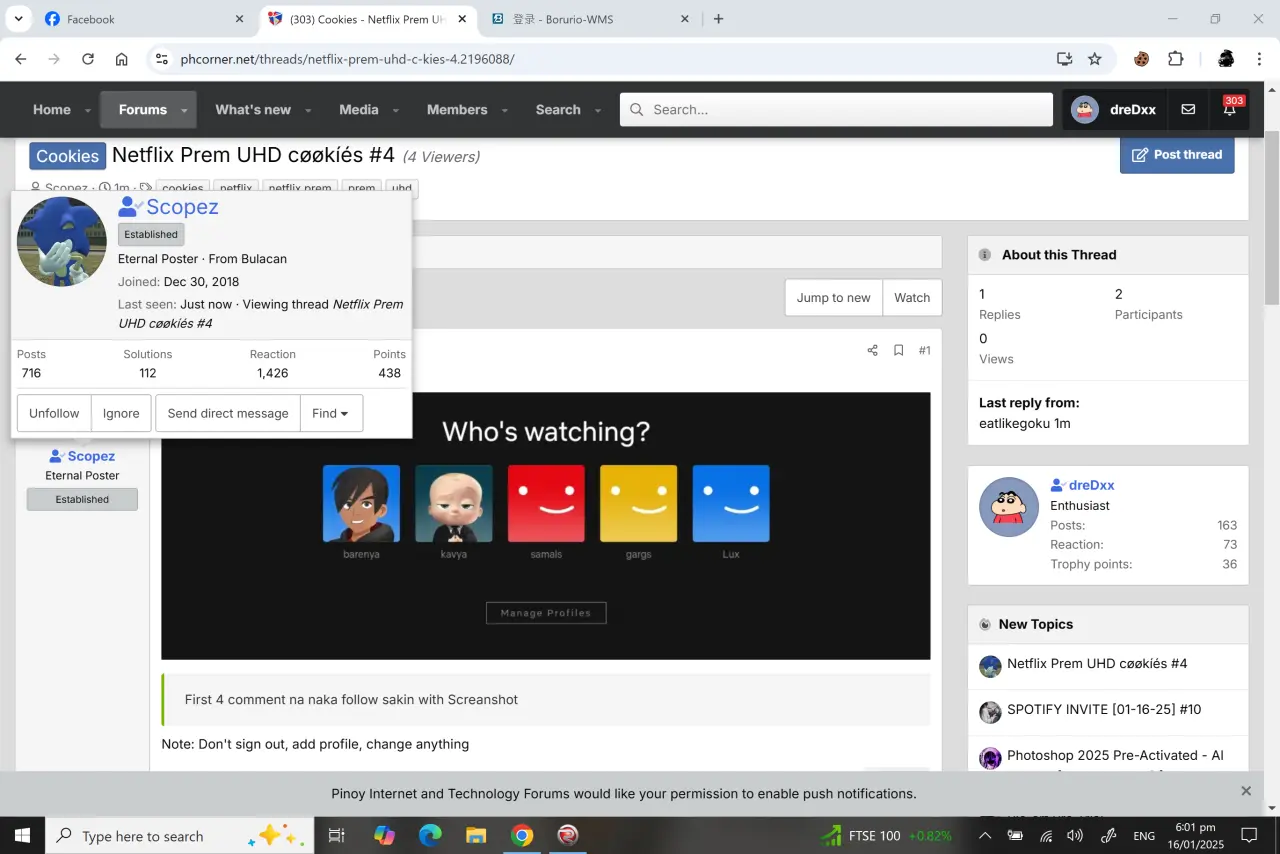Click the Cookies thread prefix label

point(67,156)
